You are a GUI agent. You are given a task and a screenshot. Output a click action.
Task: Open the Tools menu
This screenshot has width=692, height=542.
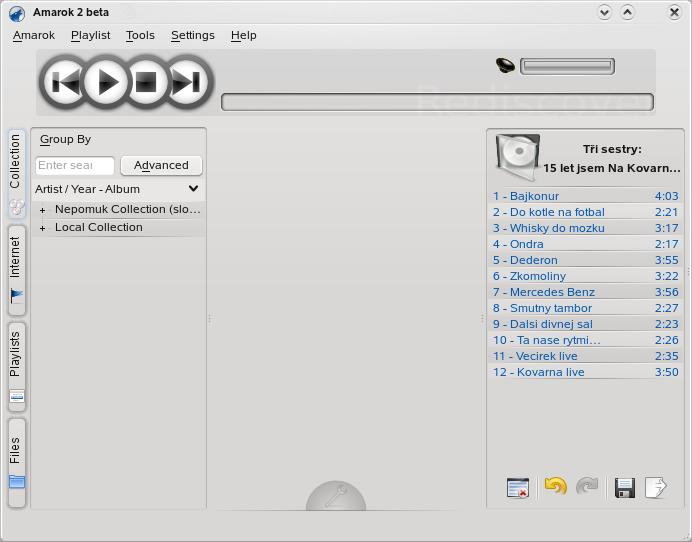click(140, 35)
